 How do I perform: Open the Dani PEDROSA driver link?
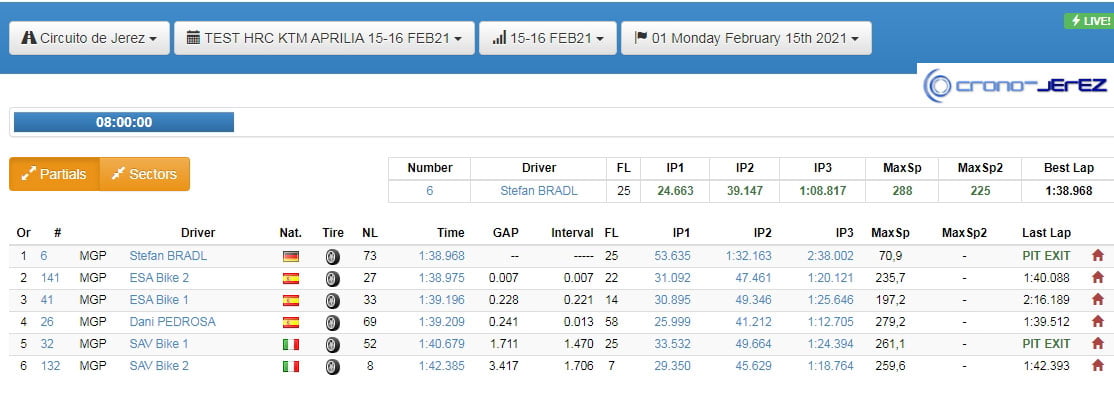point(172,322)
